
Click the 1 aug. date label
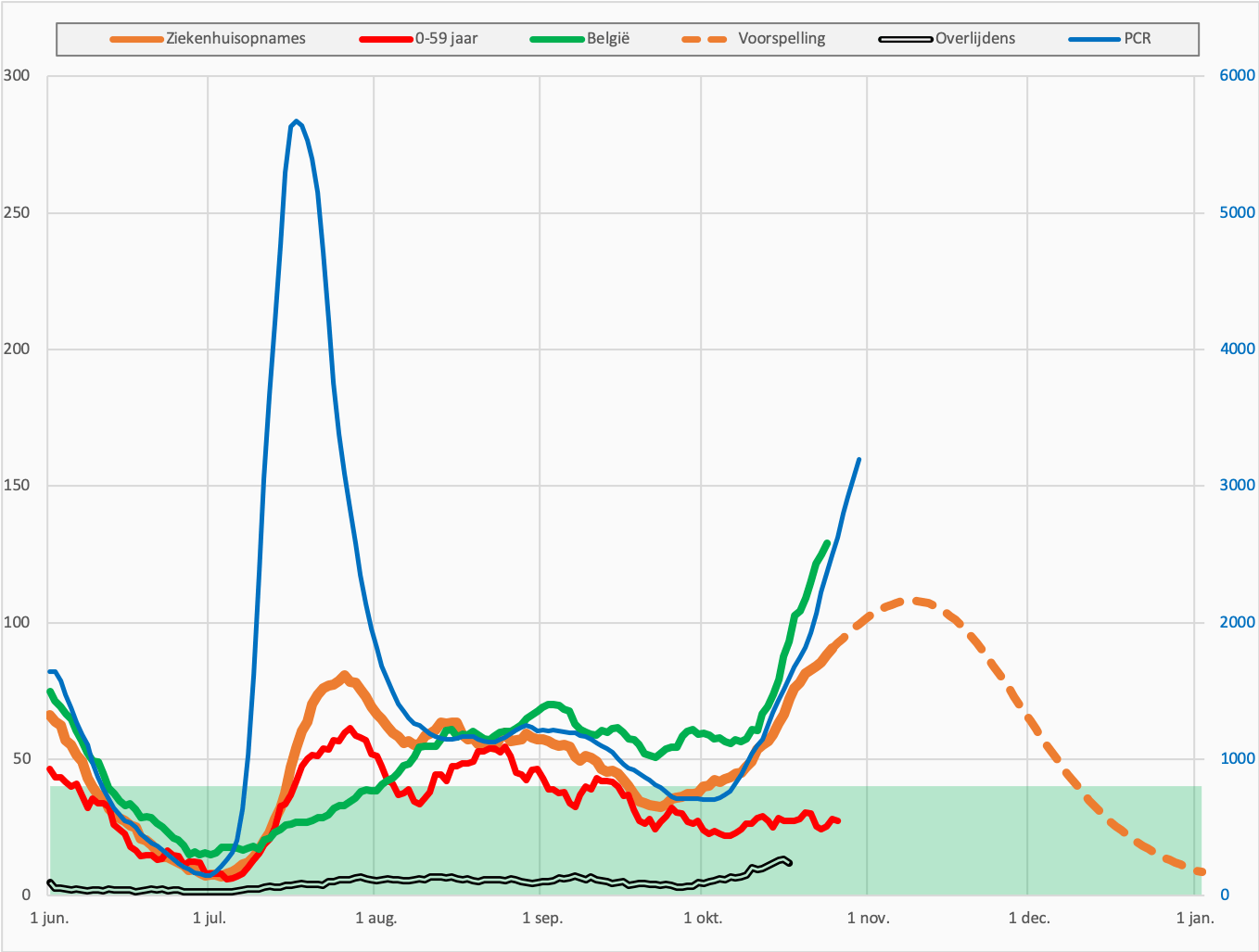375,919
